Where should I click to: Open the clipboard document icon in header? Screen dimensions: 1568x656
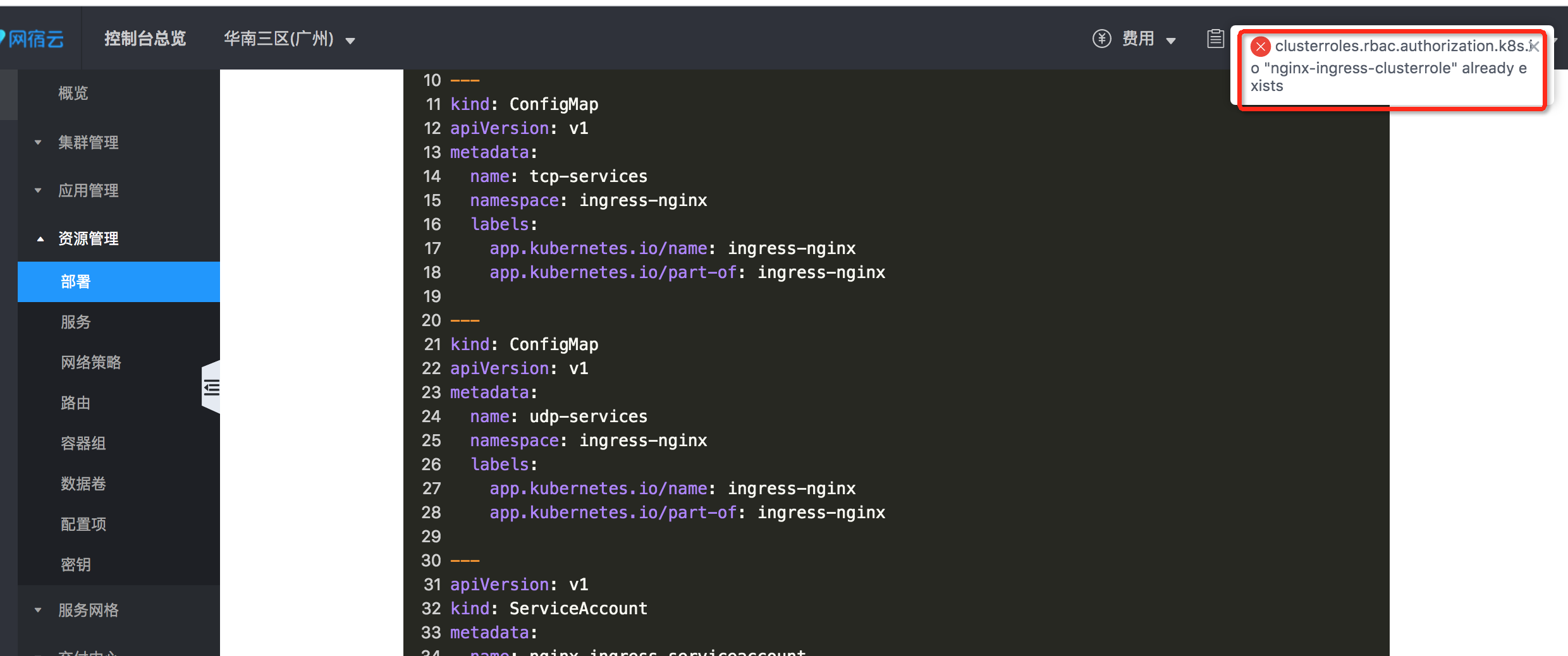coord(1215,39)
